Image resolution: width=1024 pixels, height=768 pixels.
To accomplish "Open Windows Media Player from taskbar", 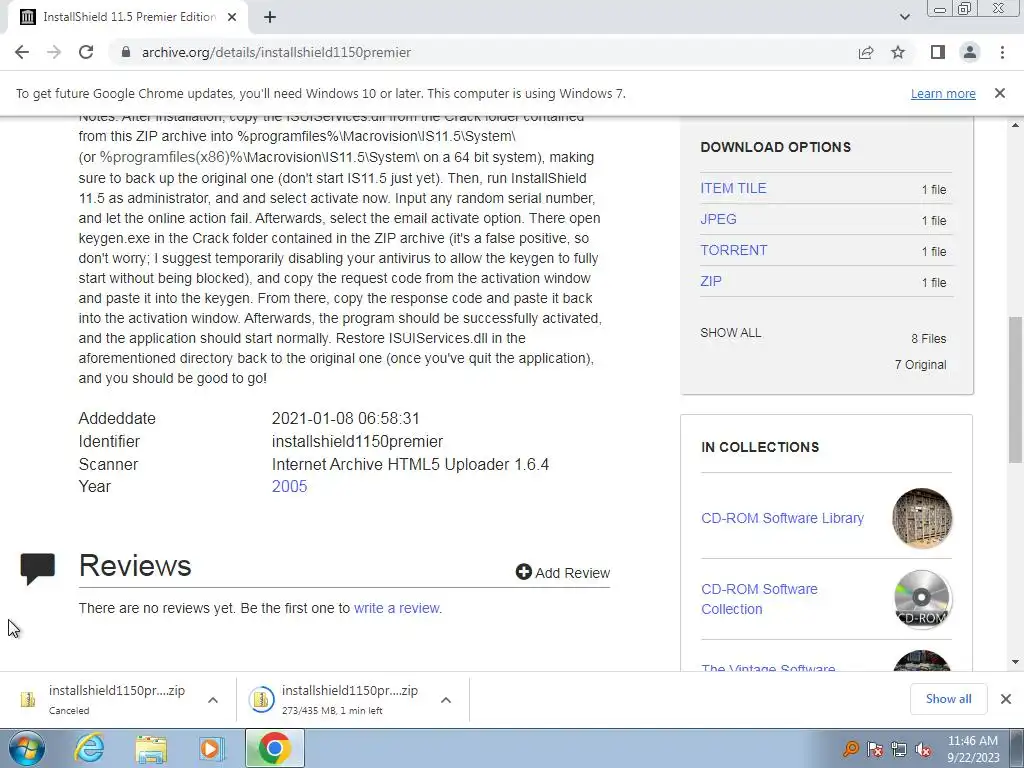I will click(x=212, y=748).
